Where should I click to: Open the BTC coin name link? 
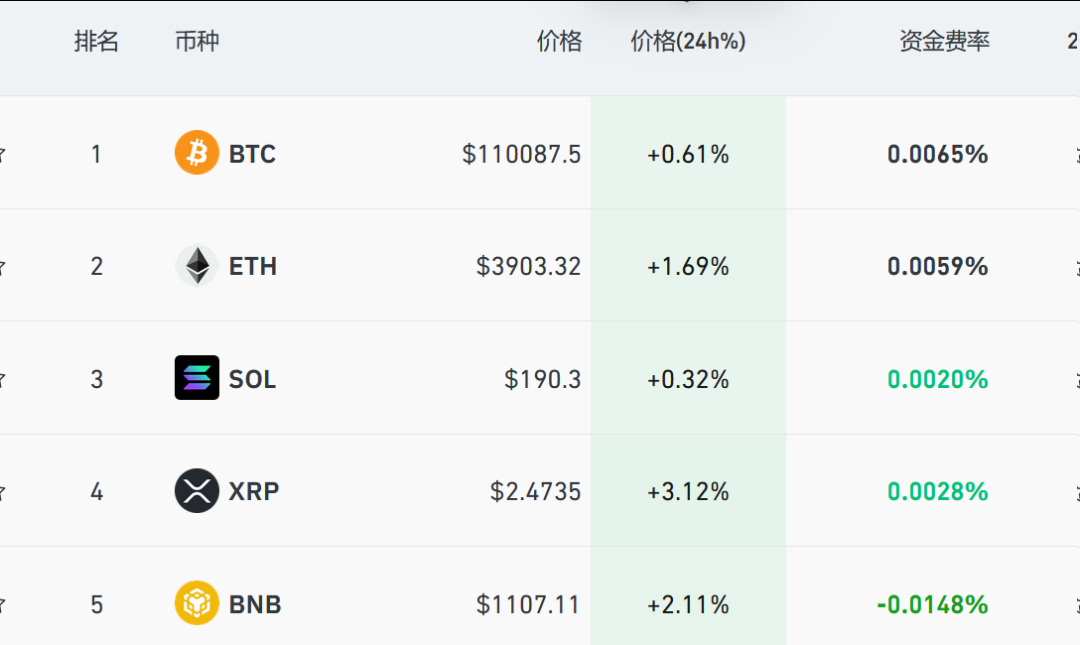[252, 154]
